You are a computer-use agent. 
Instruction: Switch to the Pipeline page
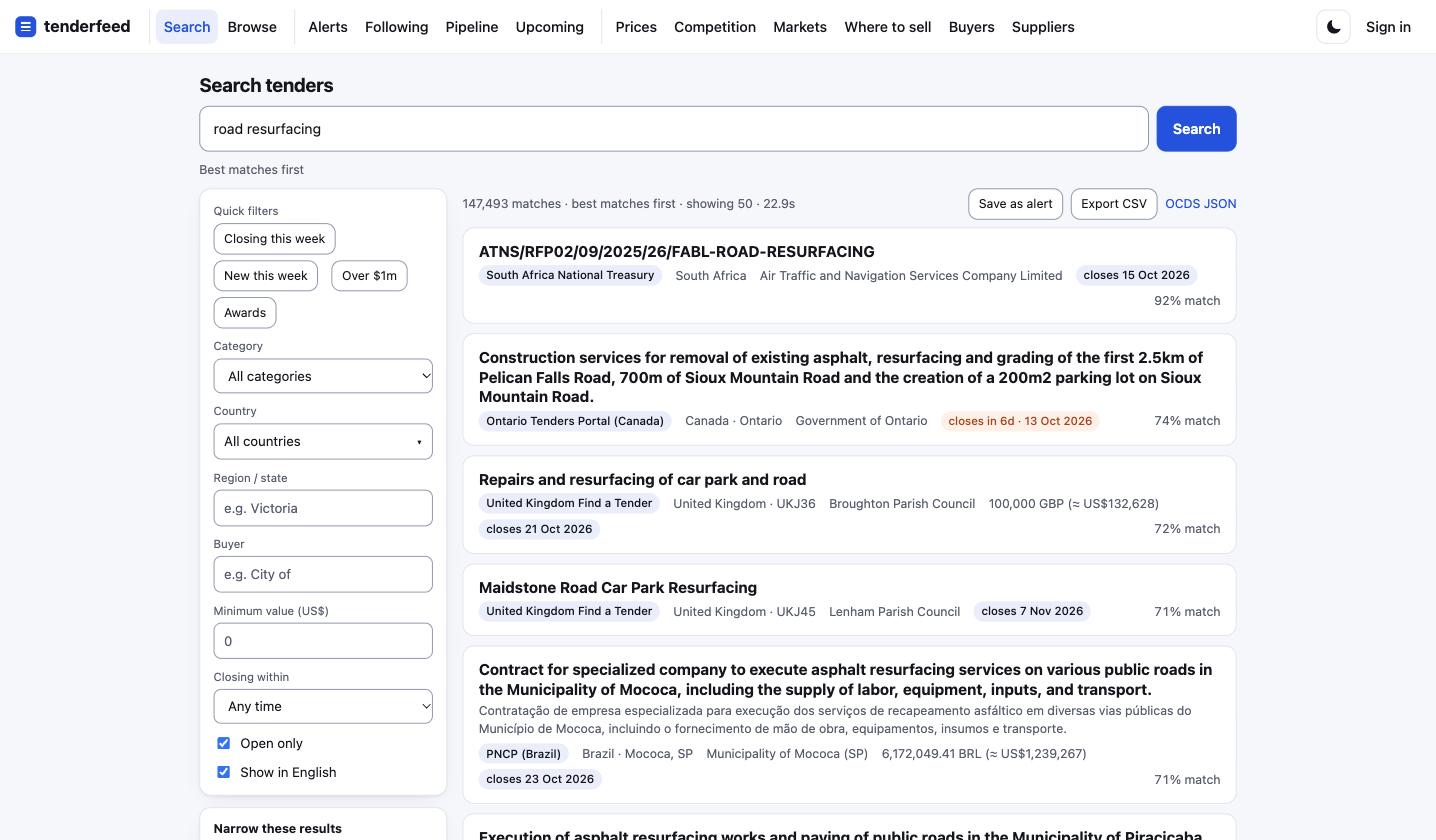pos(472,27)
